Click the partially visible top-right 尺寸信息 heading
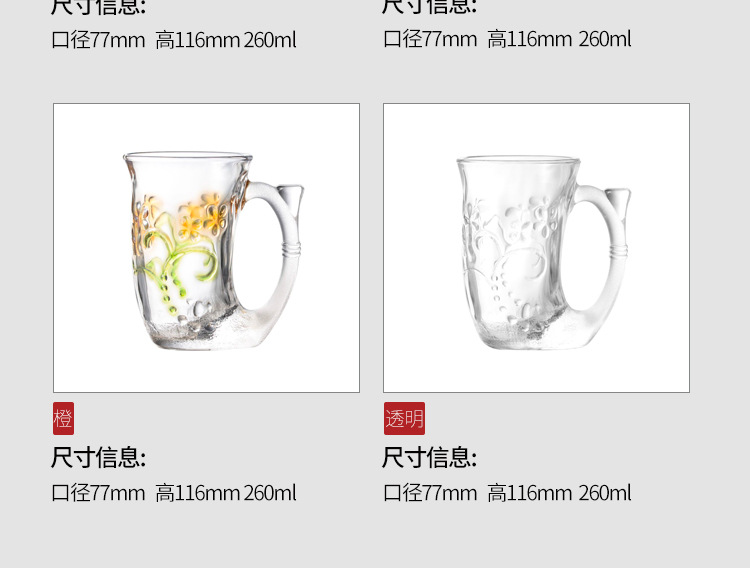Screen dimensions: 750x568 click(429, 7)
